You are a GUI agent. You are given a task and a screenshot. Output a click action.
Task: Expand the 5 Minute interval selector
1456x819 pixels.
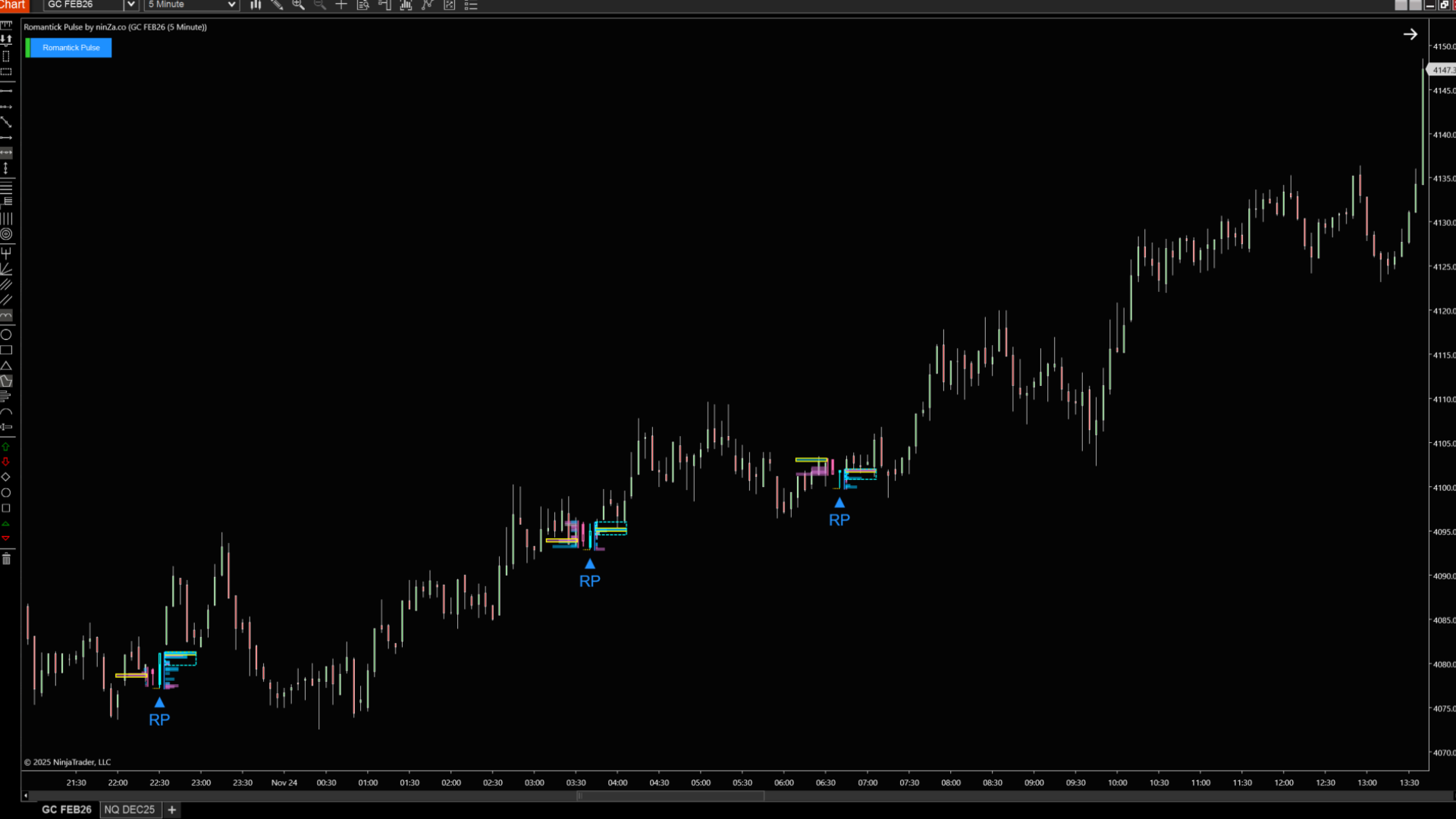pyautogui.click(x=231, y=5)
